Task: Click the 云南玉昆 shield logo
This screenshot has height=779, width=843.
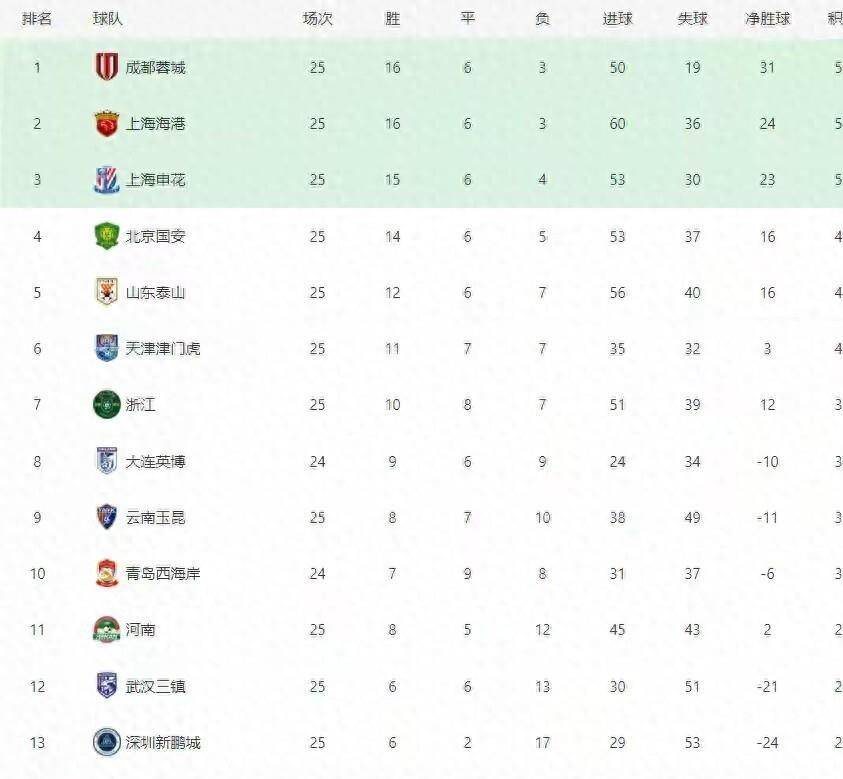Action: coord(106,517)
